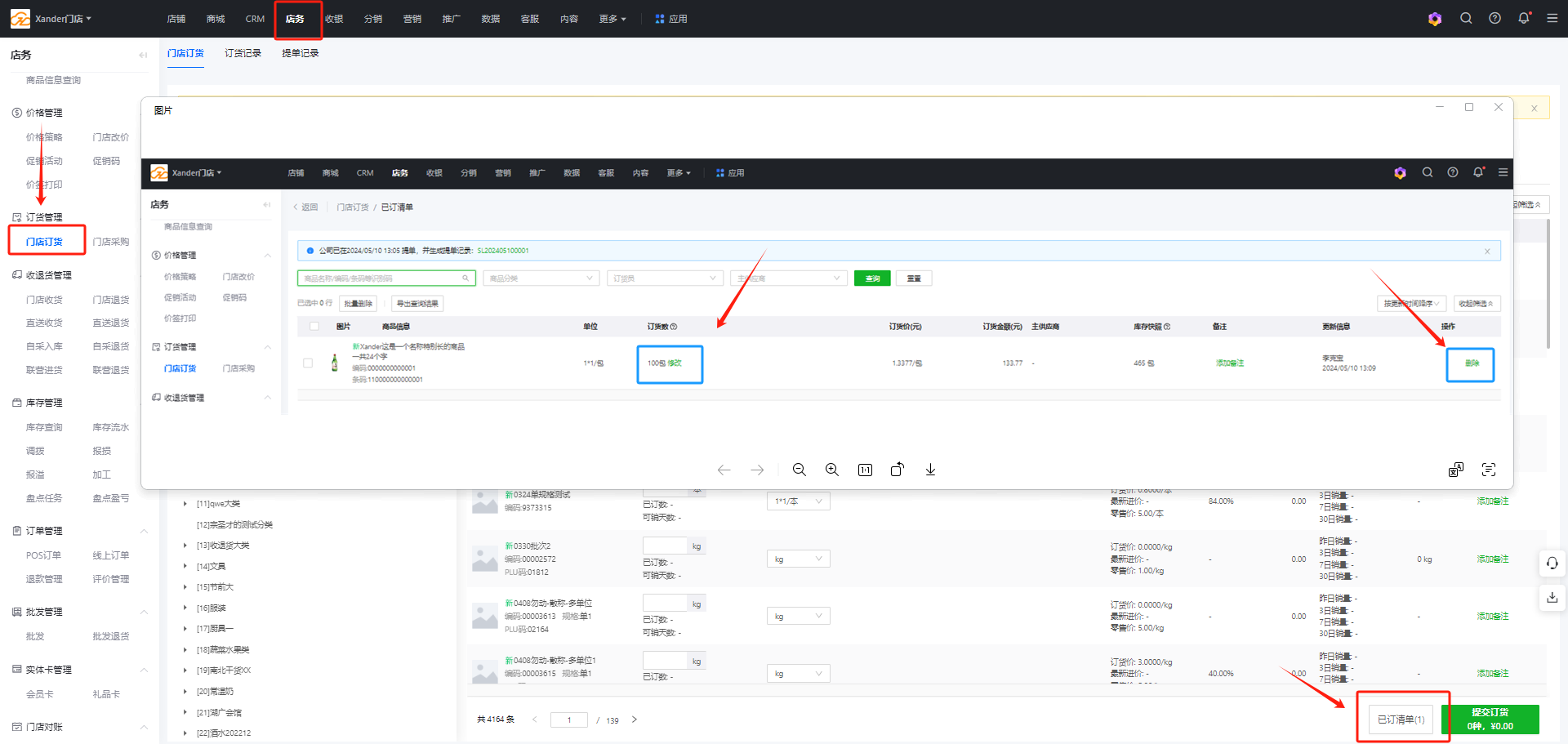Expand the [20]常温奶 category node
Screen dimensions: 1568x744
(x=185, y=691)
